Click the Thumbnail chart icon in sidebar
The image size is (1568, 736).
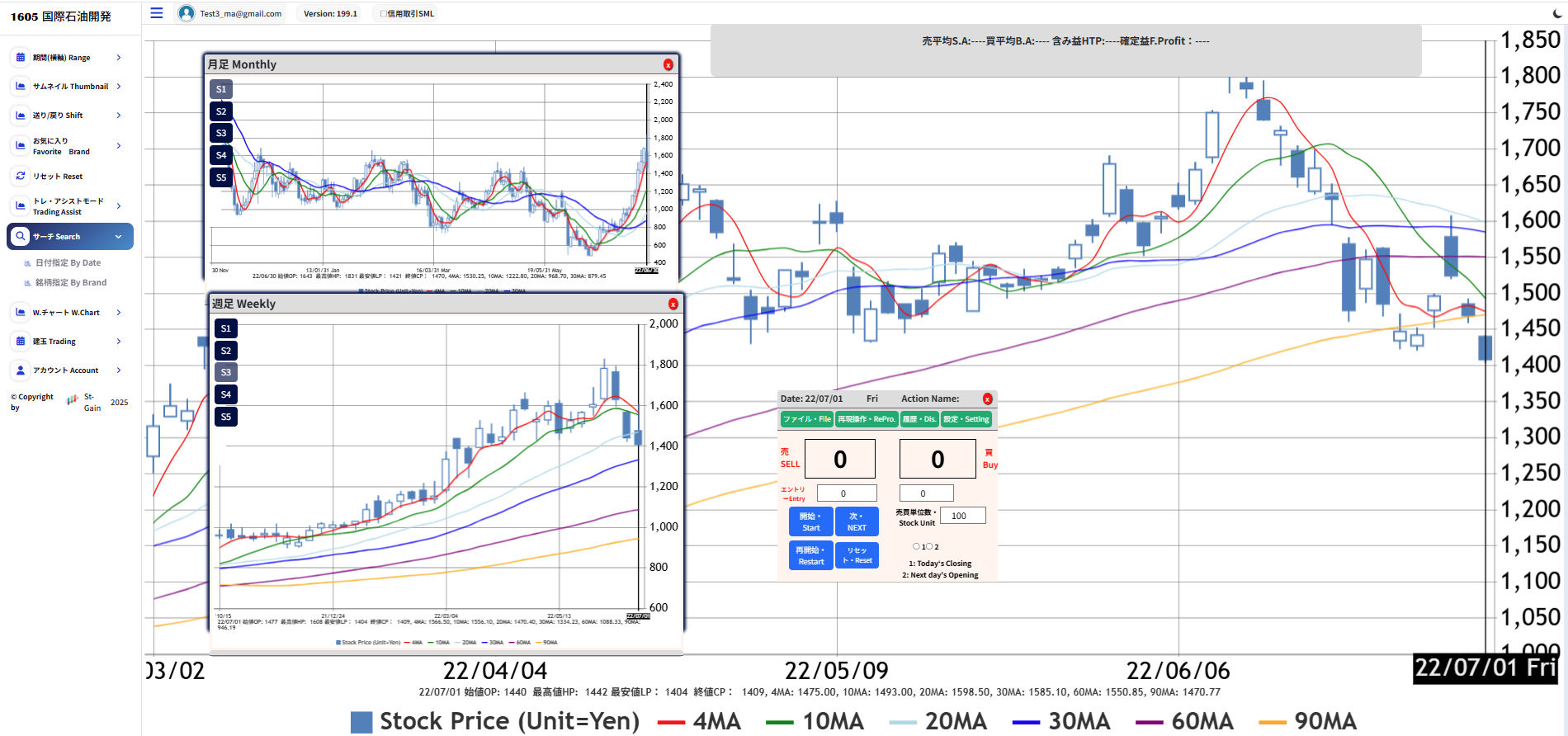21,86
